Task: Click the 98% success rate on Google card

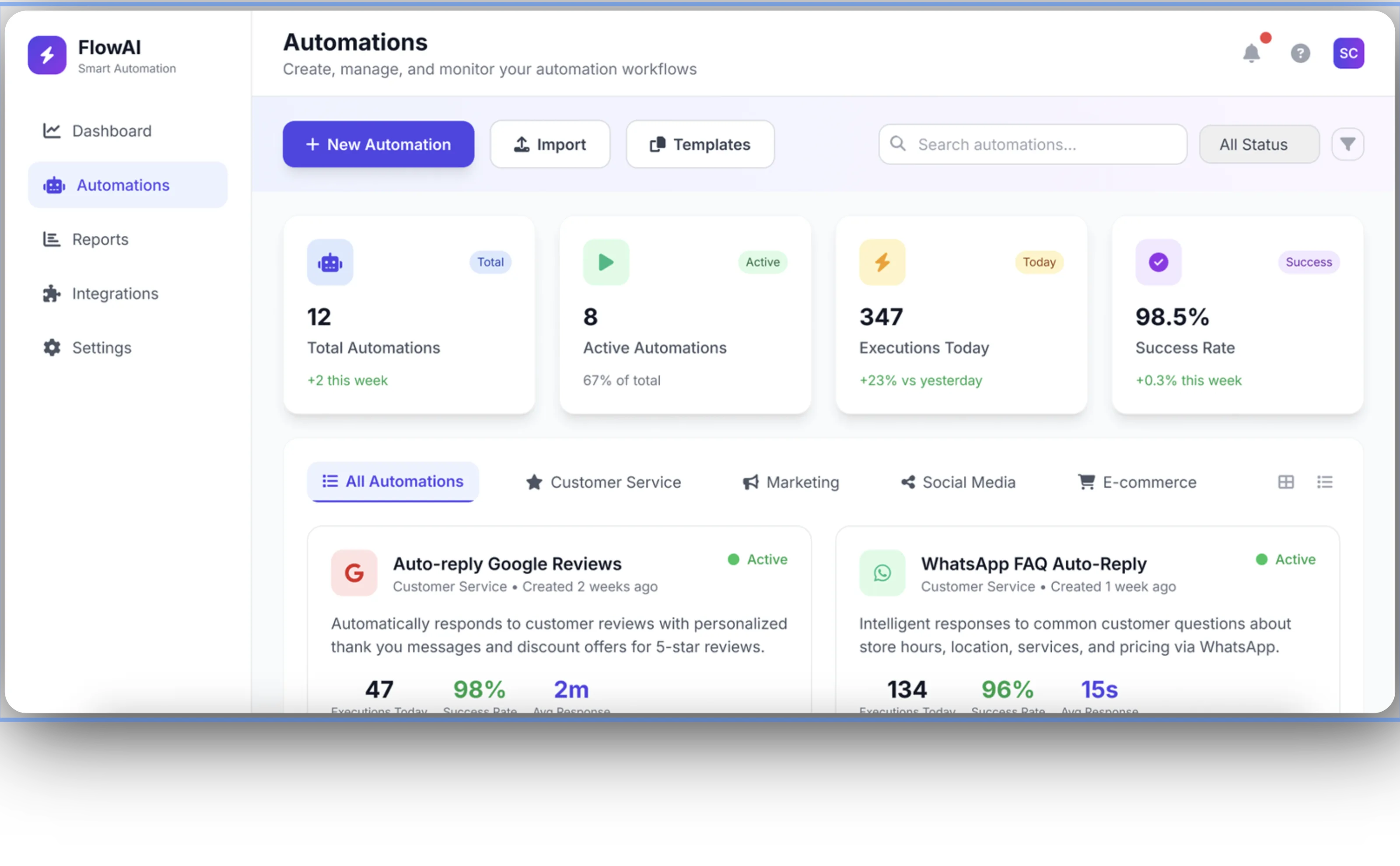Action: tap(479, 689)
